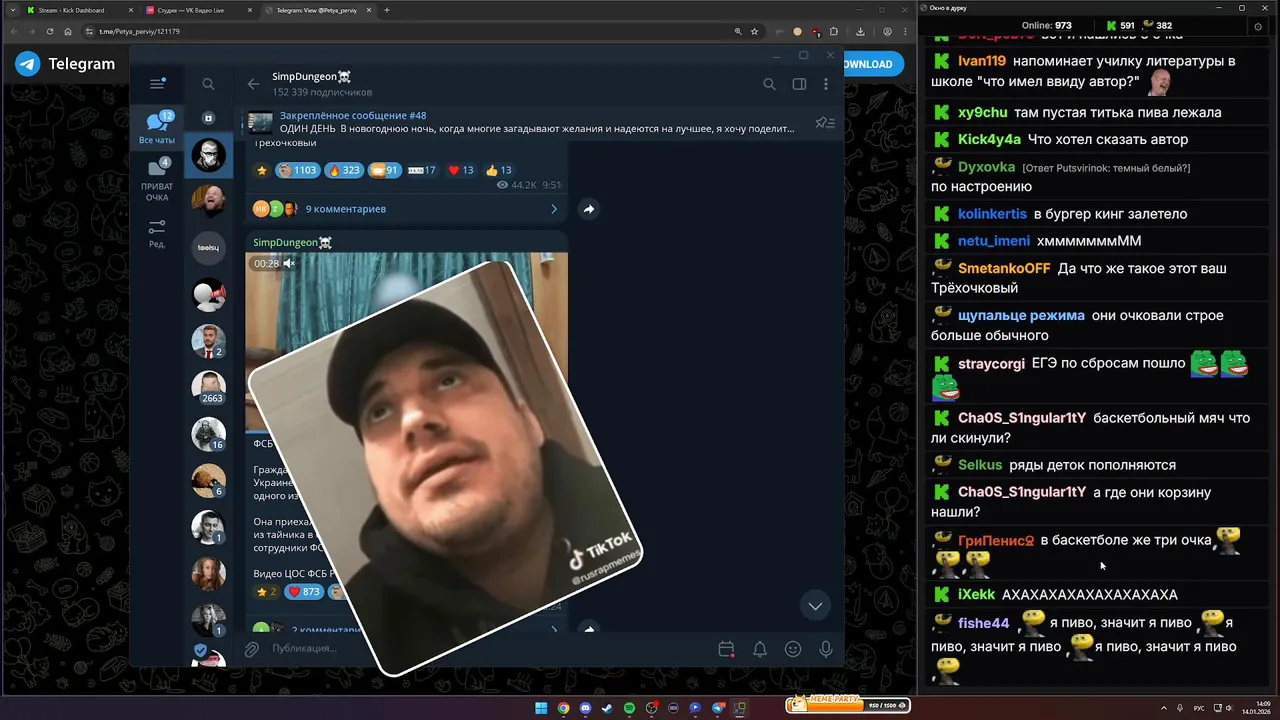Open the 'toolsy' chat avatar

208,248
